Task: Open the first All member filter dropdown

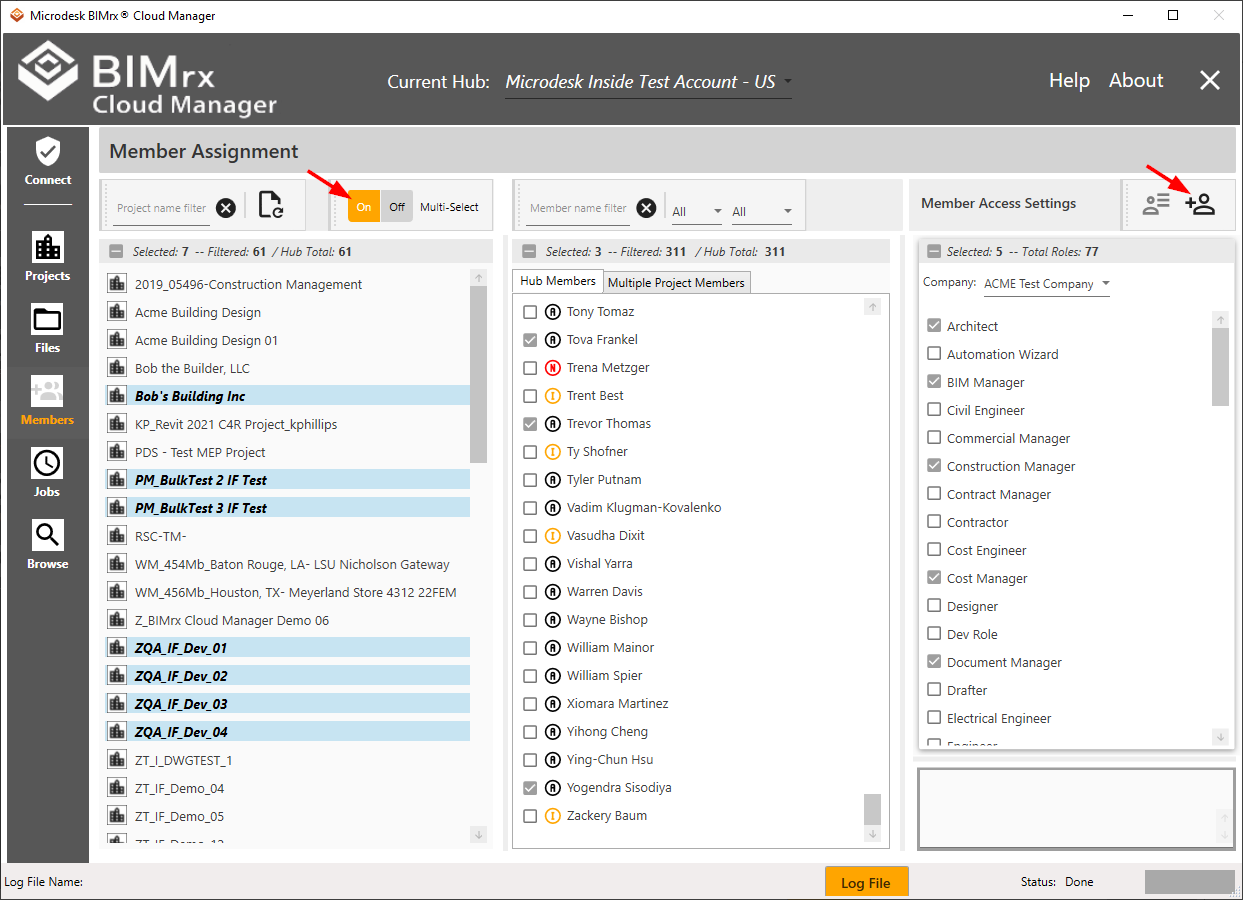Action: 697,212
